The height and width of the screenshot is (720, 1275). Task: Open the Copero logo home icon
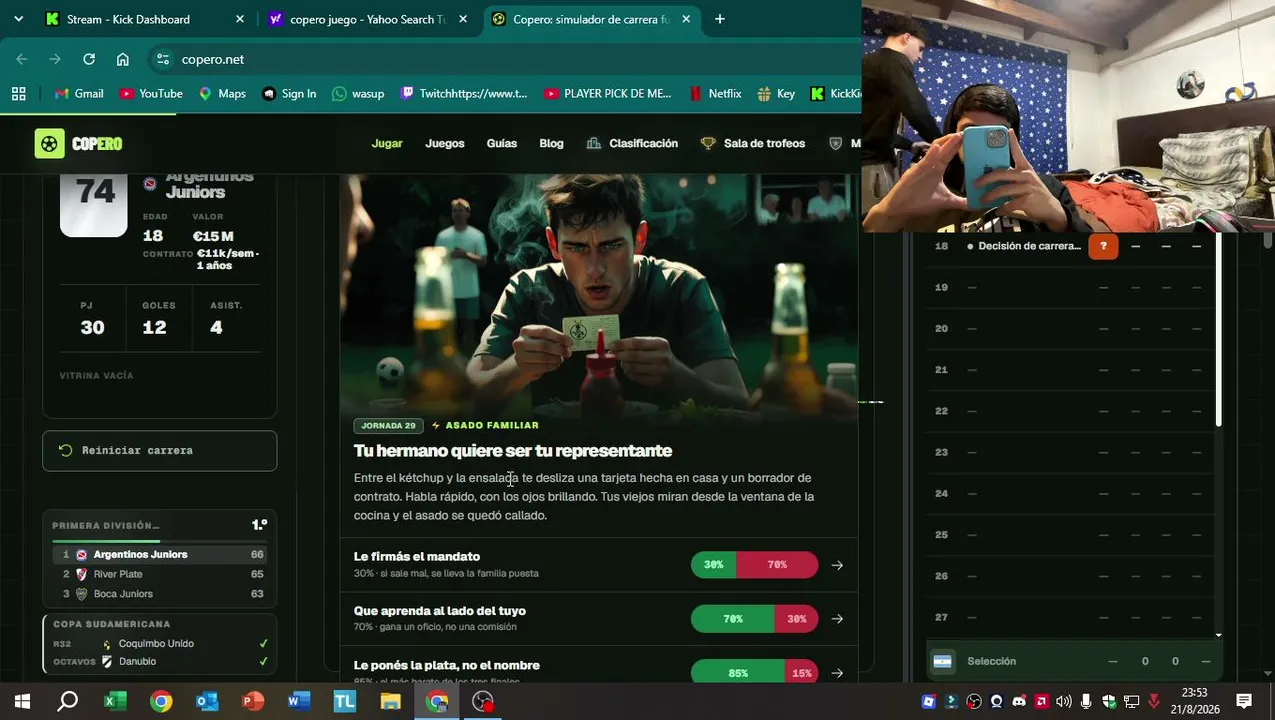50,143
